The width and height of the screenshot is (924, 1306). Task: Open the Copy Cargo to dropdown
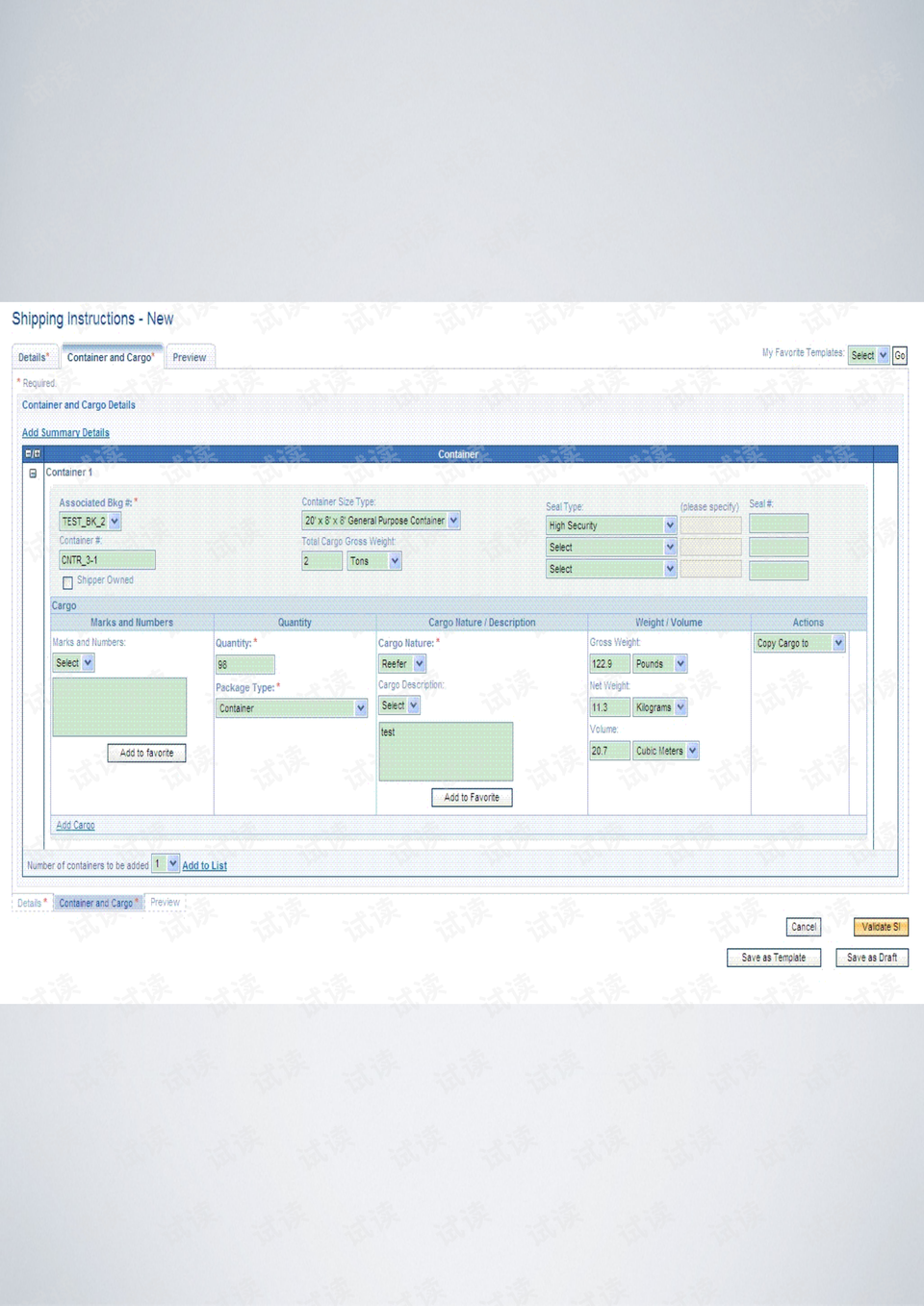click(x=838, y=643)
